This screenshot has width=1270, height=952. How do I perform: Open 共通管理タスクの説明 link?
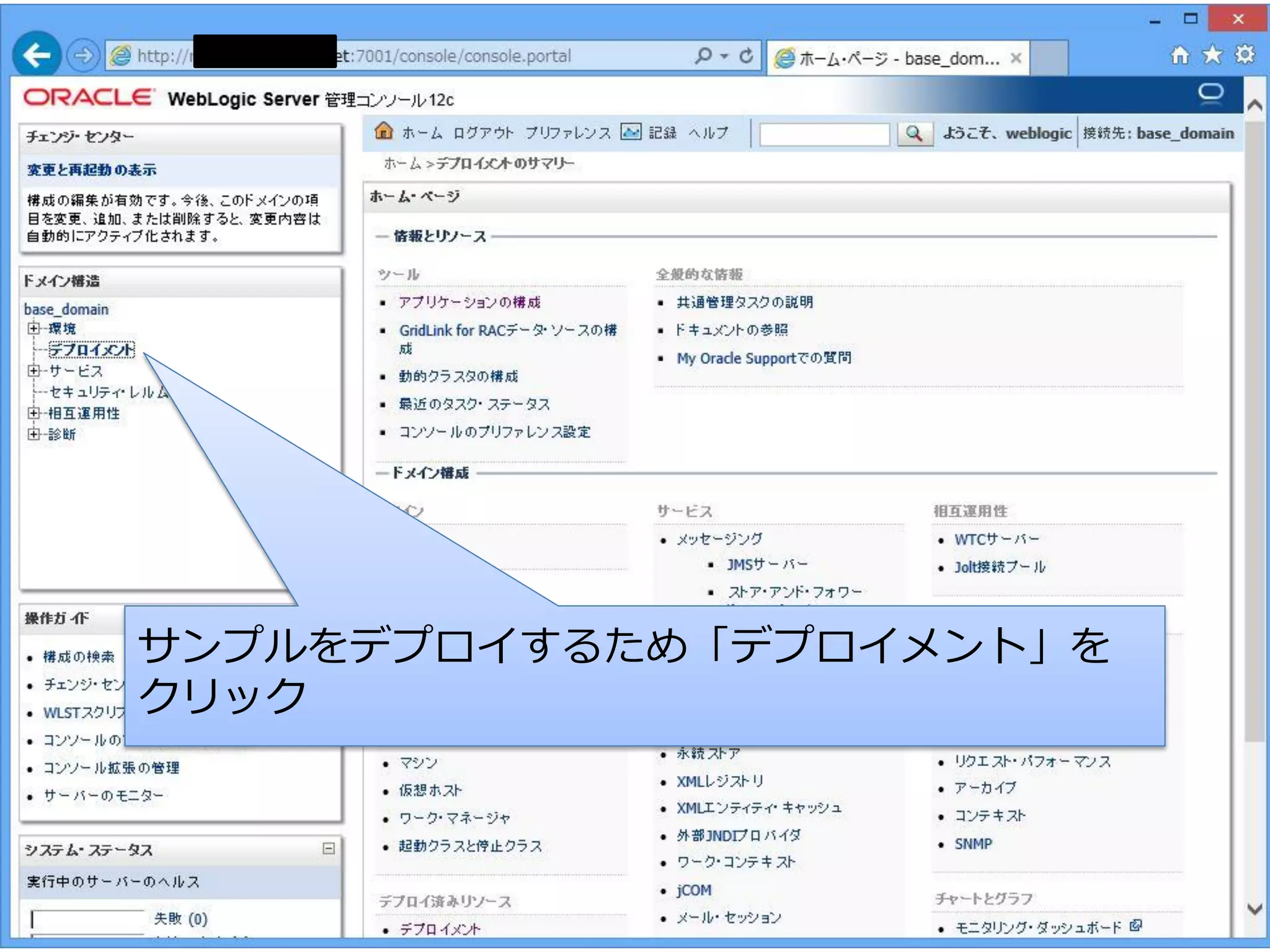click(745, 302)
